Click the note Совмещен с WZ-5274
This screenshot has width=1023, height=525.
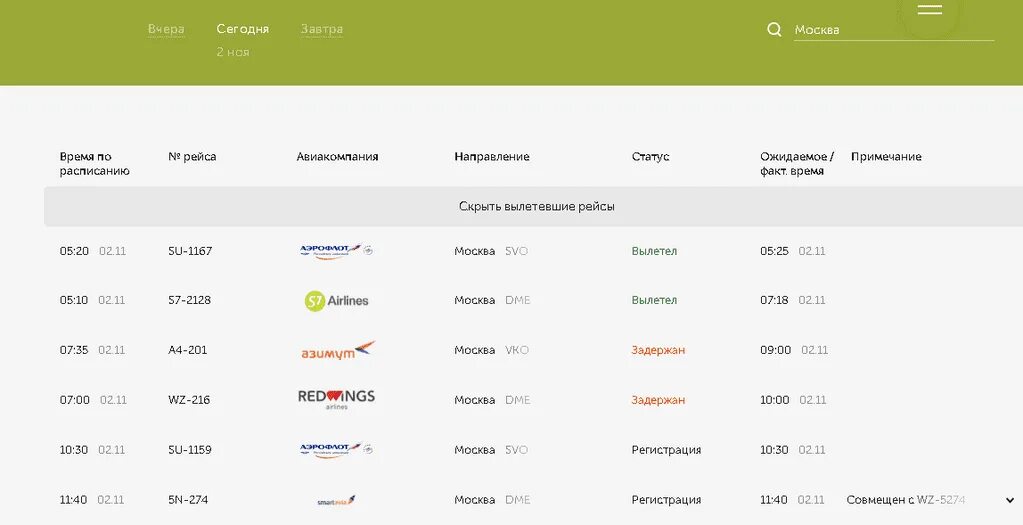pyautogui.click(x=906, y=500)
